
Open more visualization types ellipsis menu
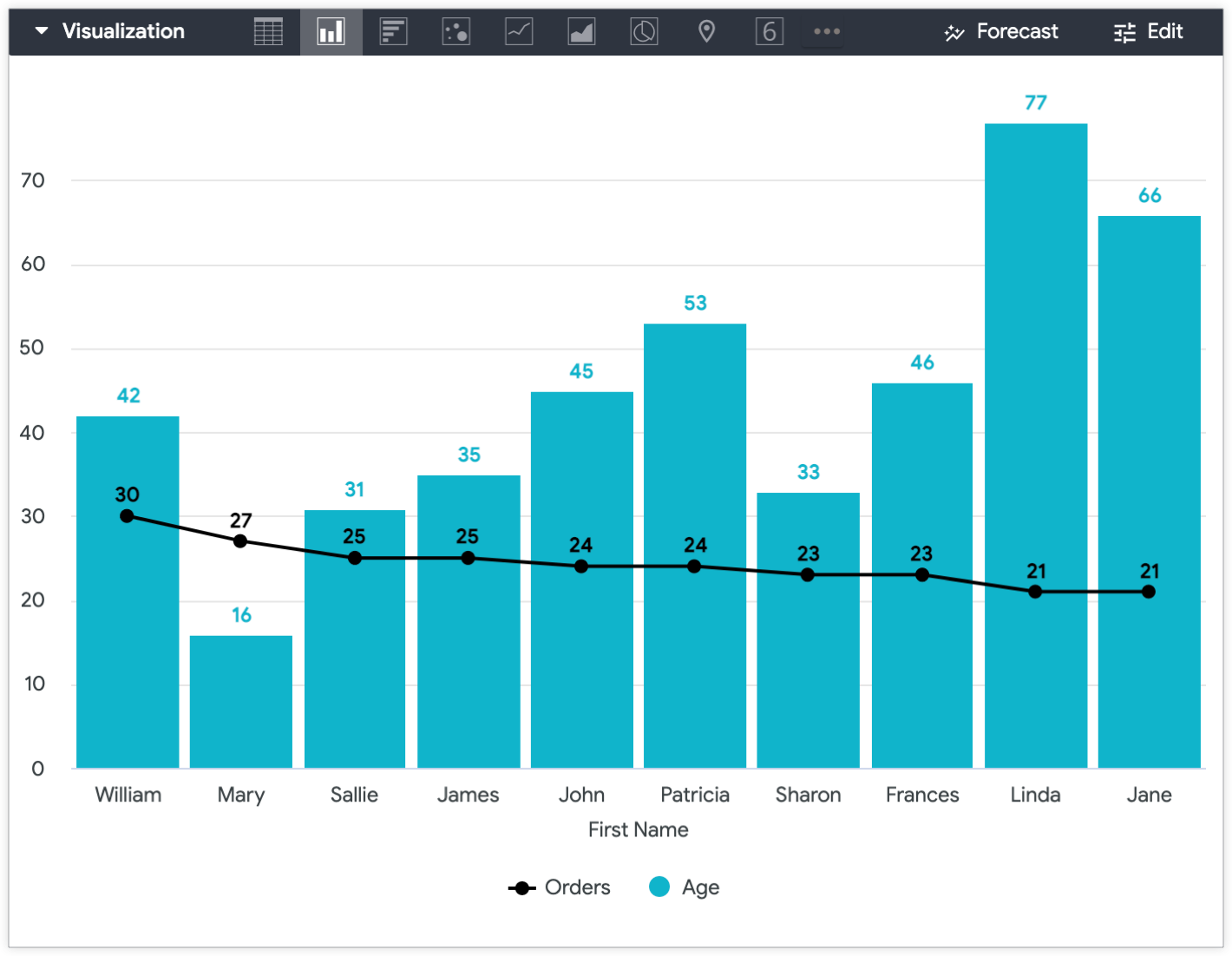[x=826, y=32]
